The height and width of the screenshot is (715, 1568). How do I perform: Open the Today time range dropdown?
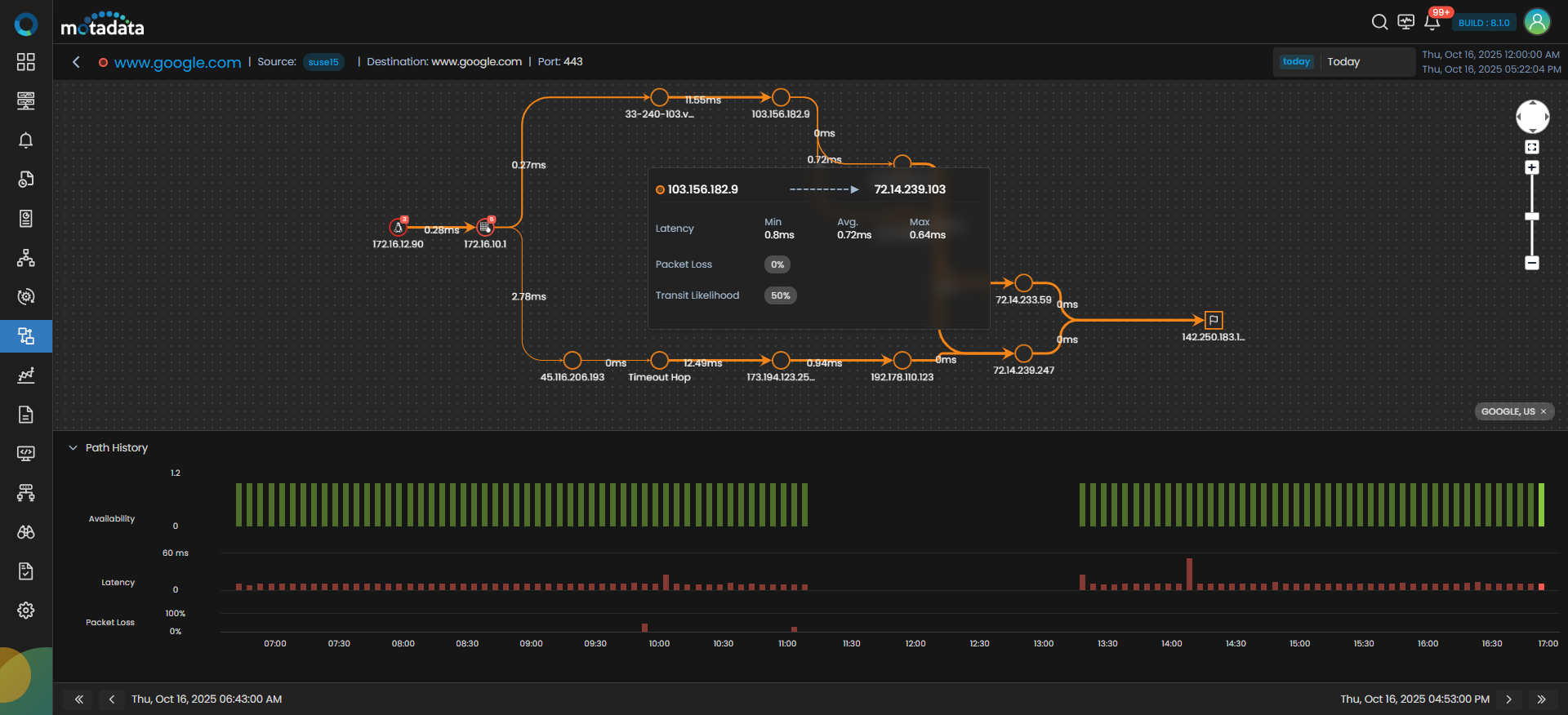tap(1343, 62)
